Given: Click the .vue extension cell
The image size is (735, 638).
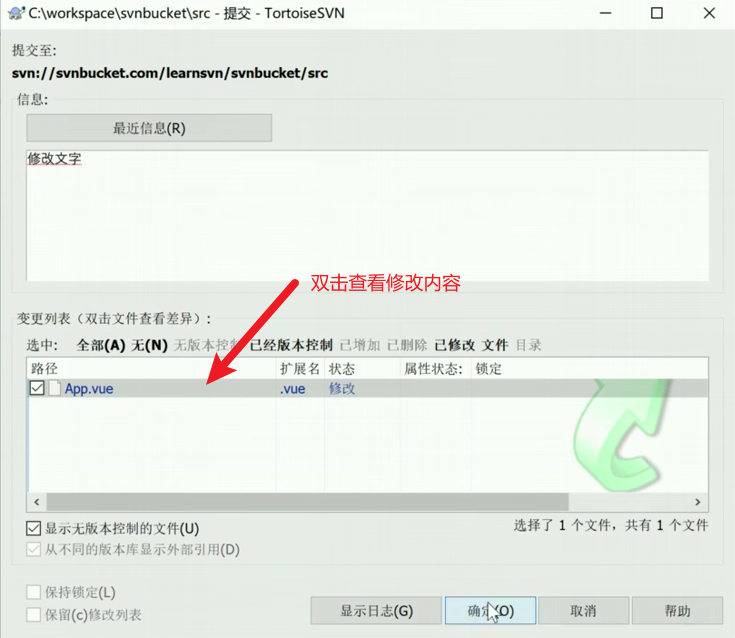Looking at the screenshot, I should click(x=292, y=389).
